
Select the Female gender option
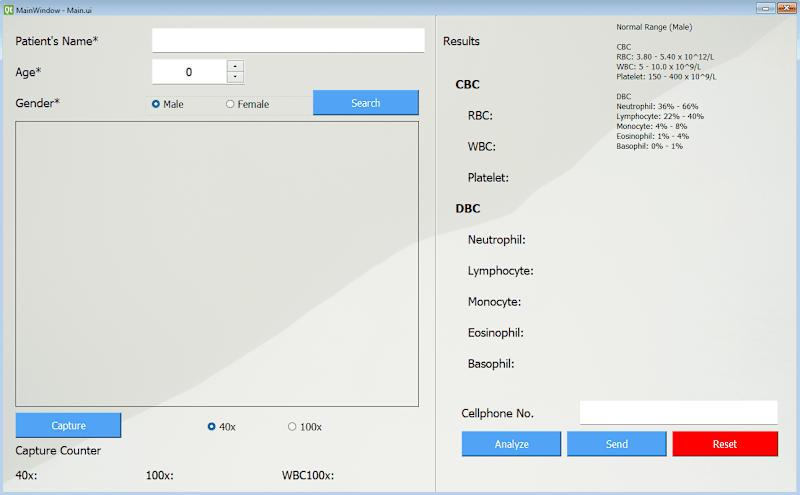tap(247, 104)
